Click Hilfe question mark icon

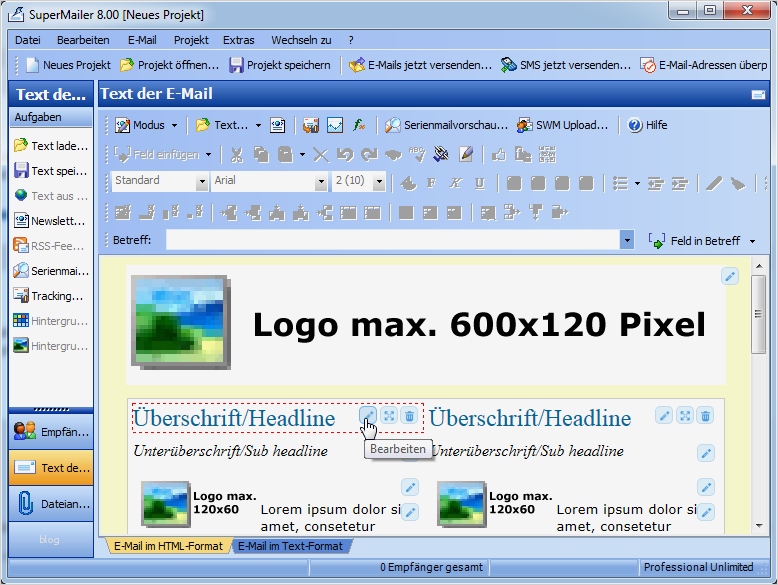635,125
